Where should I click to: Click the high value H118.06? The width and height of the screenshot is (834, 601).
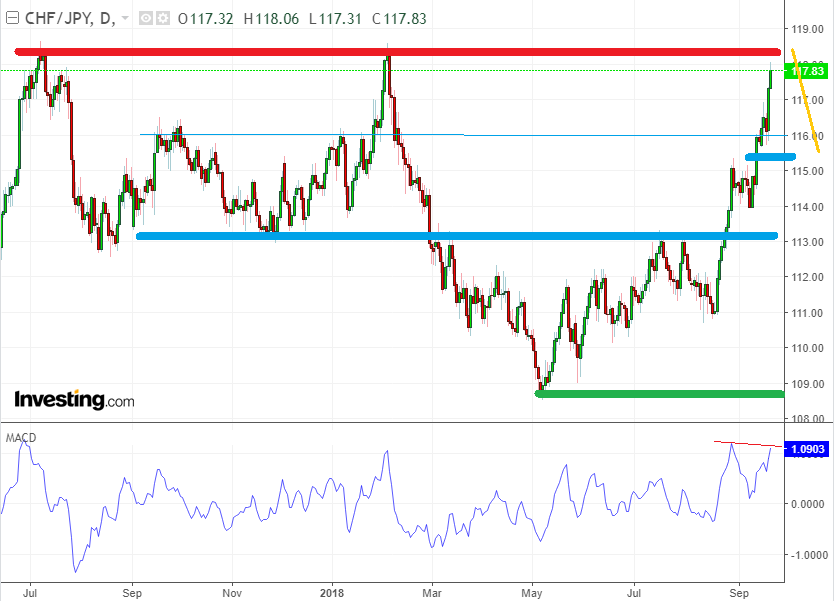tap(271, 19)
